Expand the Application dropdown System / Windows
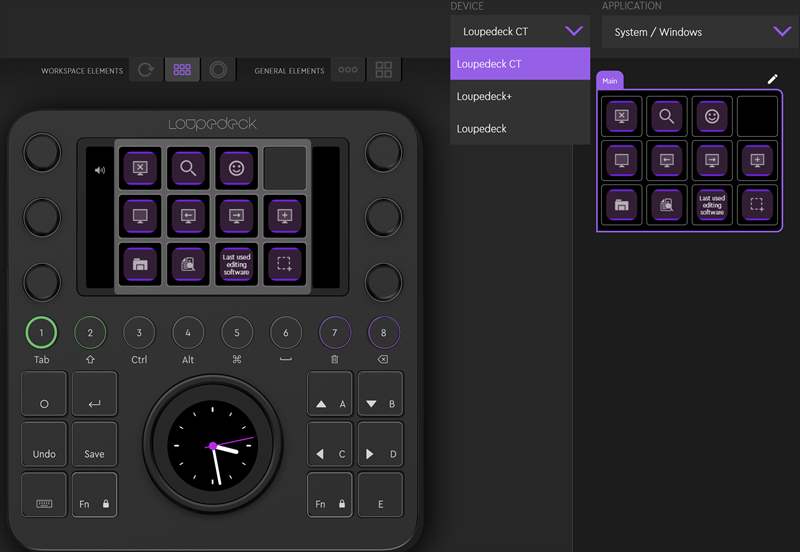This screenshot has height=552, width=800. click(x=700, y=32)
